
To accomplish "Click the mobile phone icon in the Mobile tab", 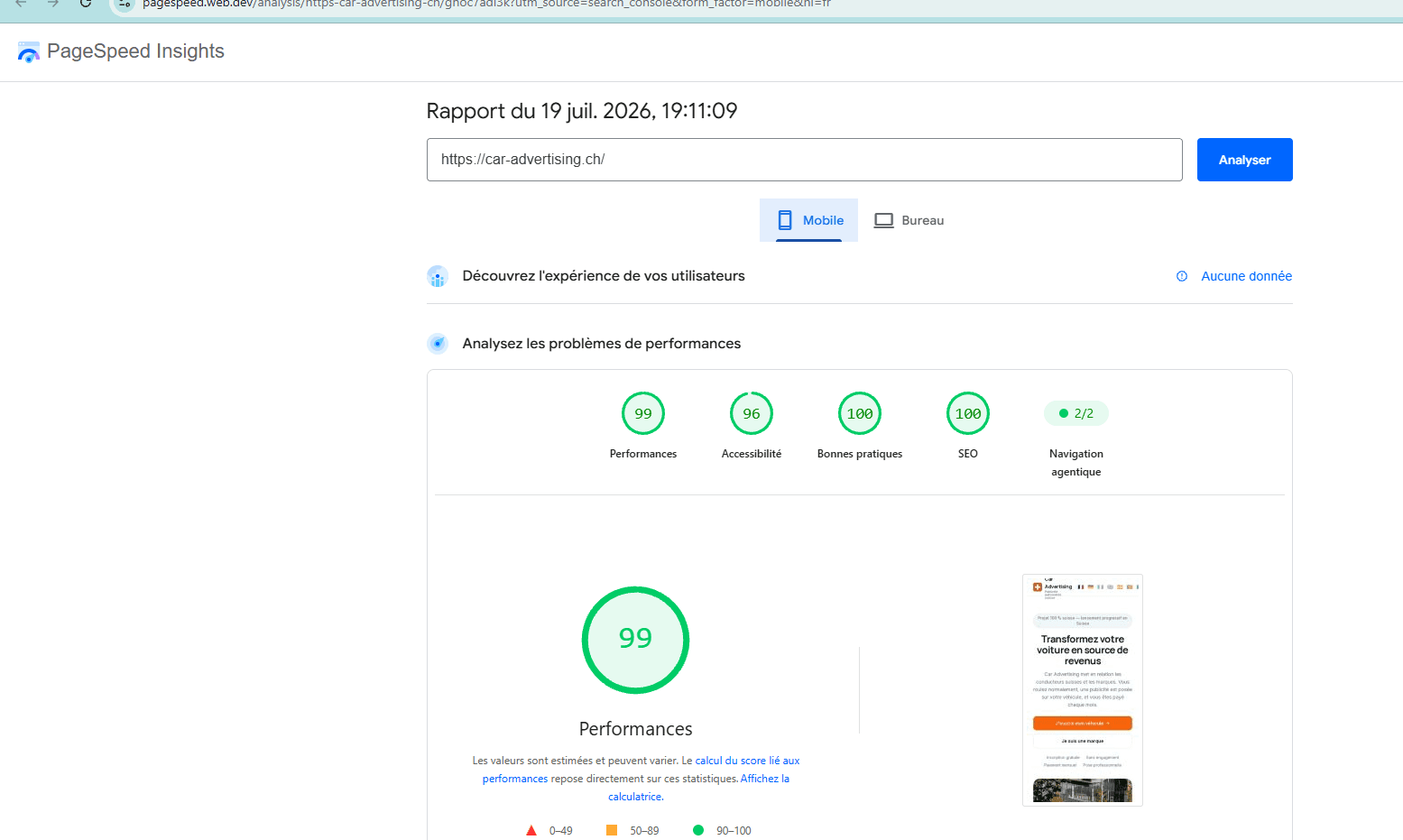I will pyautogui.click(x=785, y=220).
